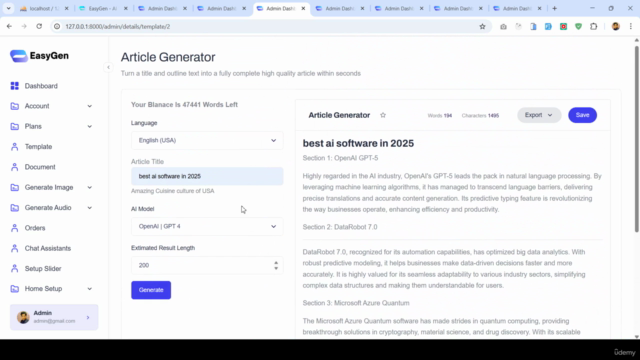Click the 'best ai software in 2025' heading
Viewport: 640px width, 360px height.
tap(358, 143)
